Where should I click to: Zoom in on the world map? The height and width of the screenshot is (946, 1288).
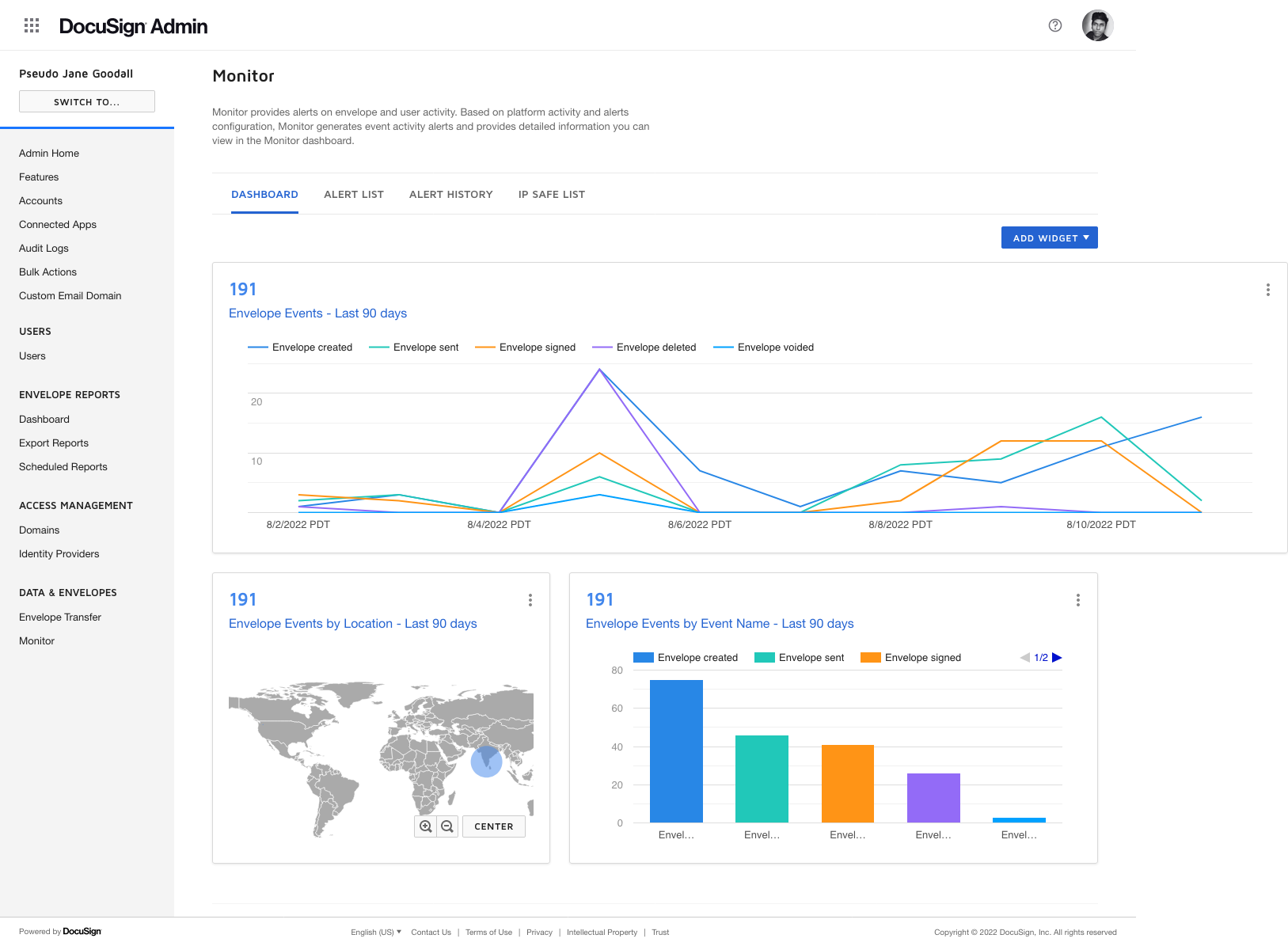pos(426,826)
